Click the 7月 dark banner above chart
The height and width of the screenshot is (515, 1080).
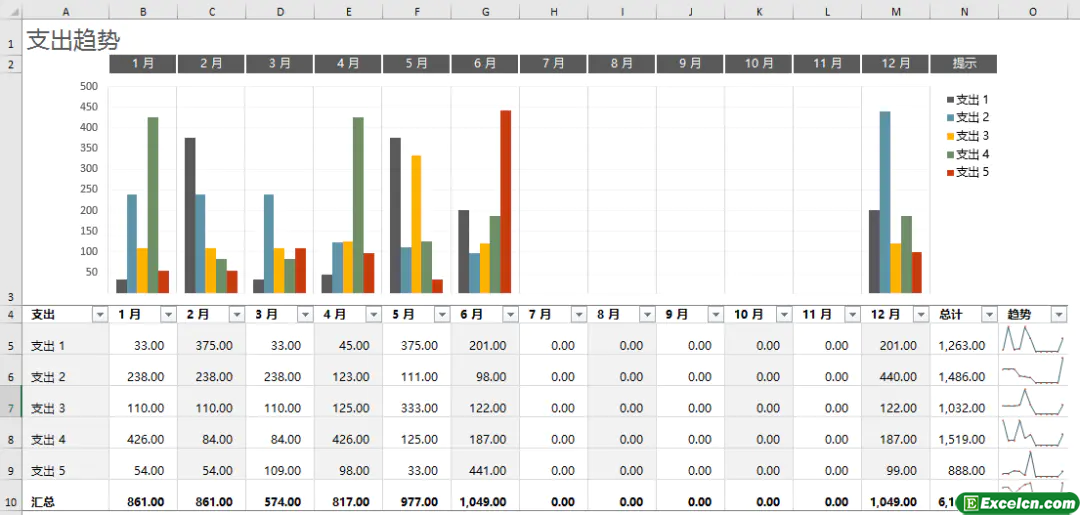(553, 63)
